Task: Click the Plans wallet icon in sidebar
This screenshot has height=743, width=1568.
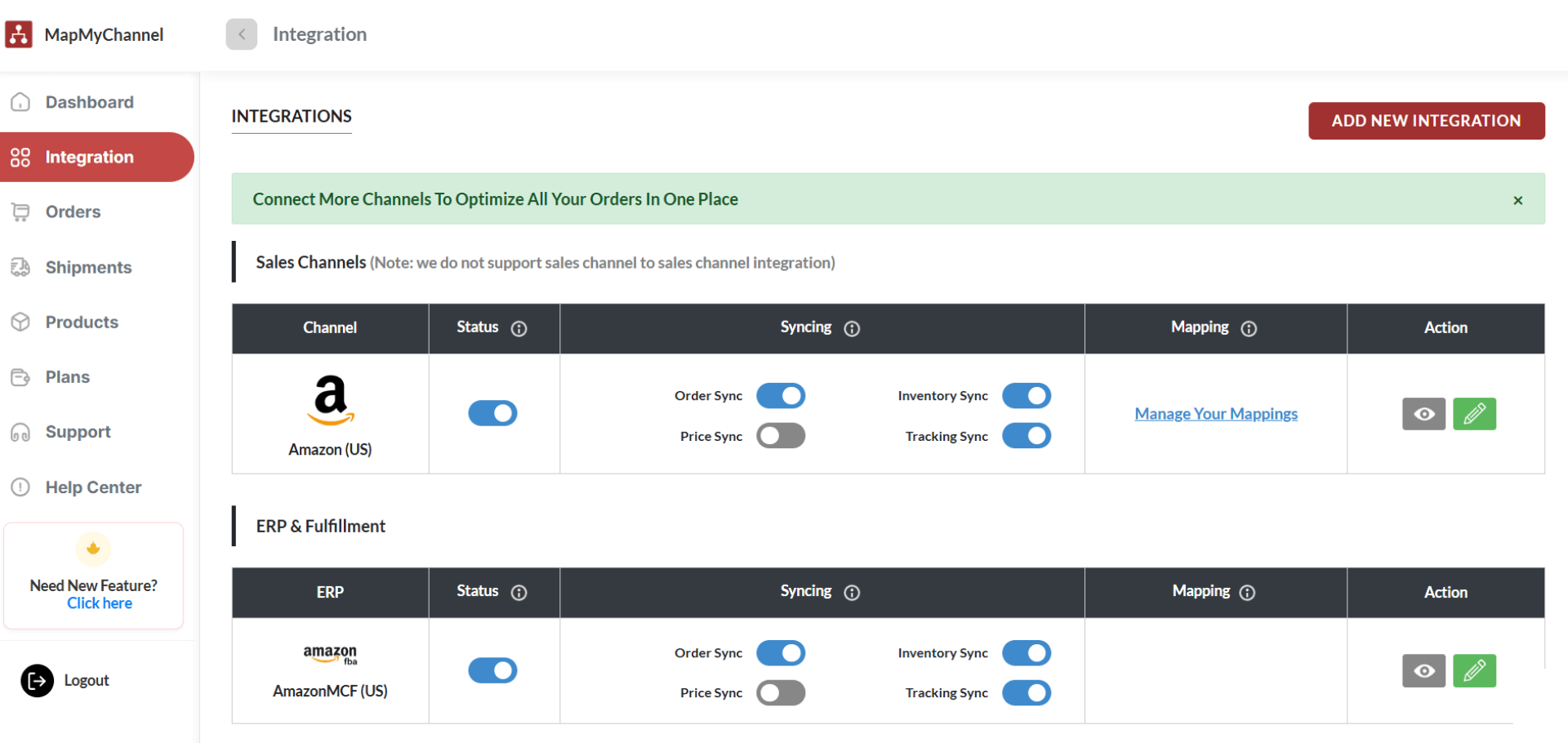Action: point(20,377)
